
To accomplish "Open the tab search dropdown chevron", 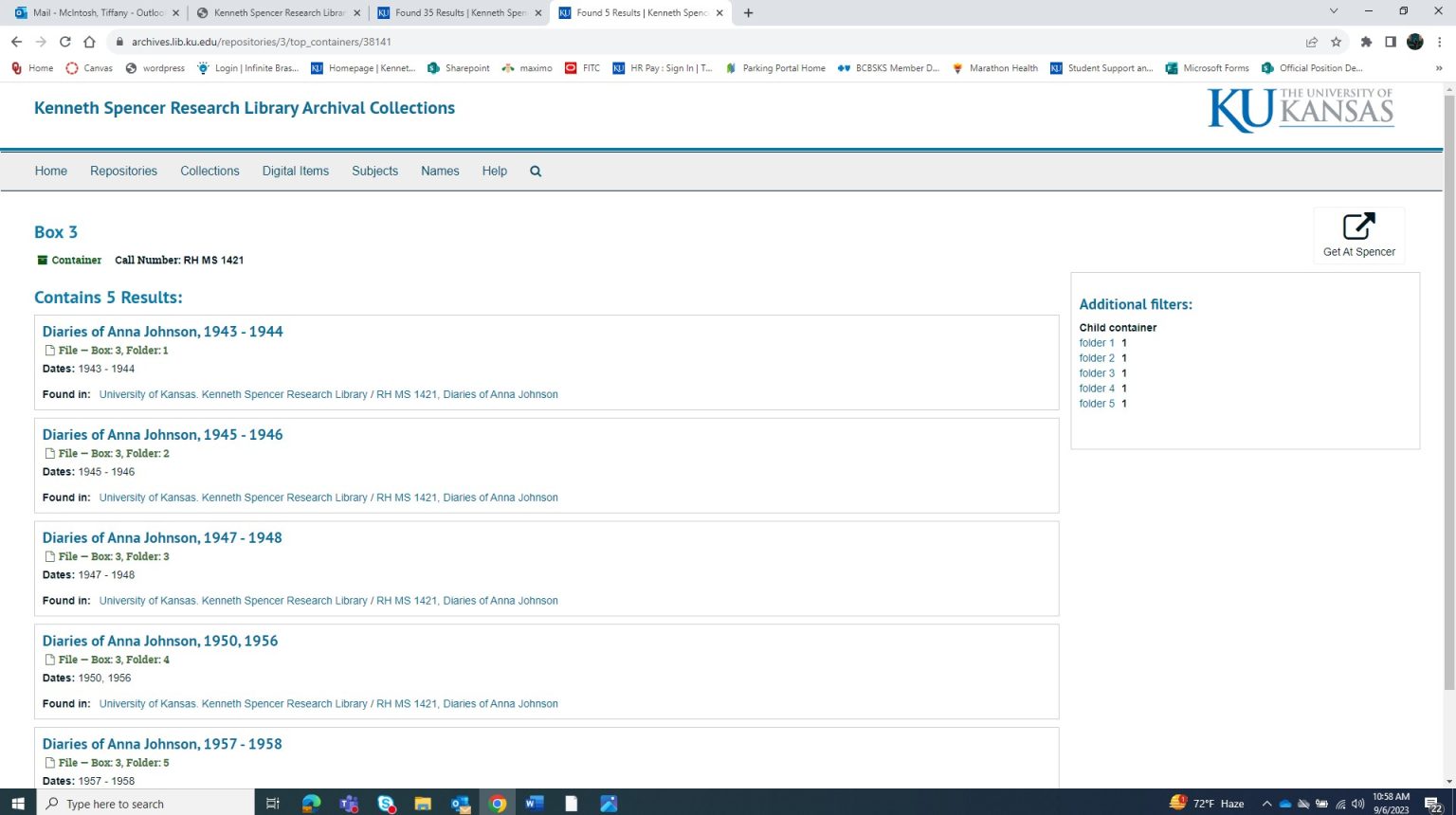I will 1334,12.
